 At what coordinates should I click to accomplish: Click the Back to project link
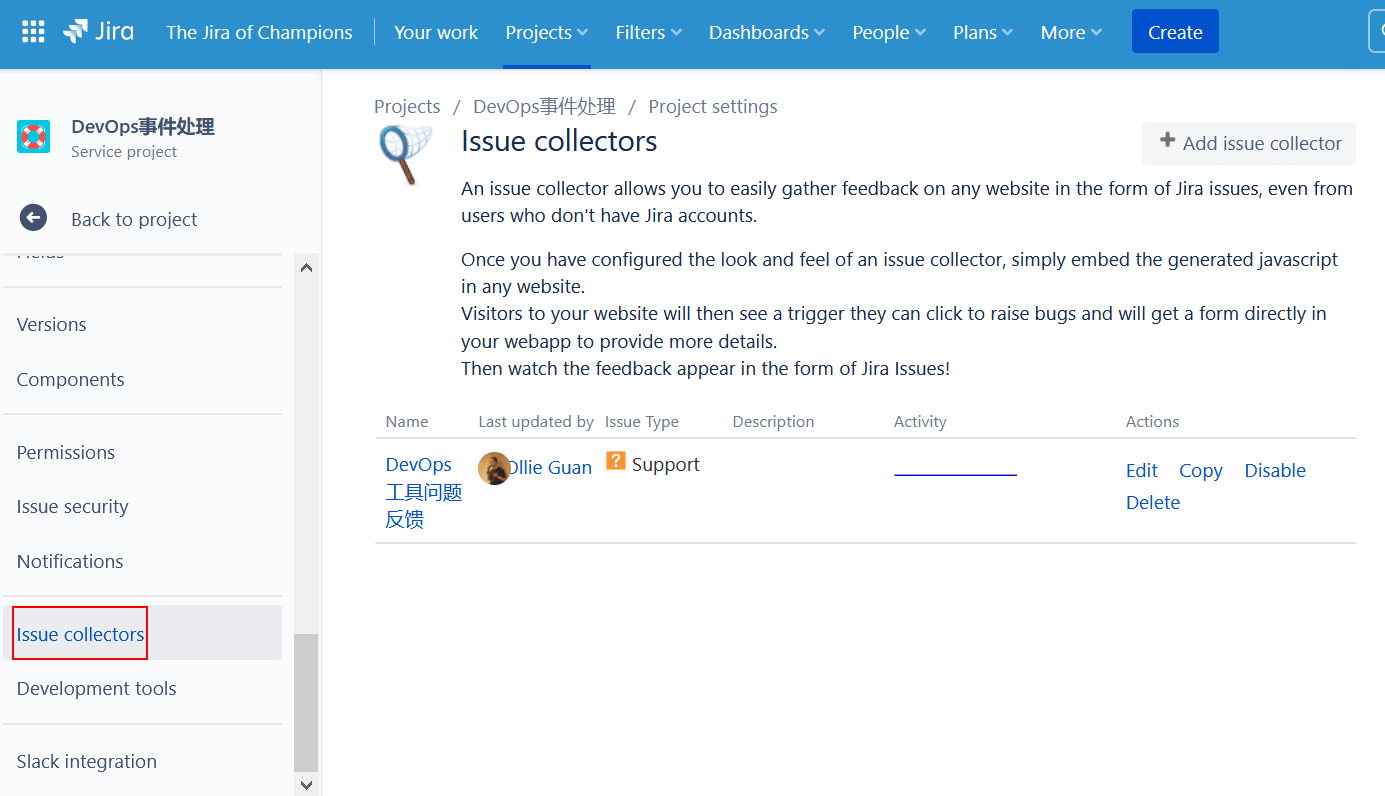(134, 219)
